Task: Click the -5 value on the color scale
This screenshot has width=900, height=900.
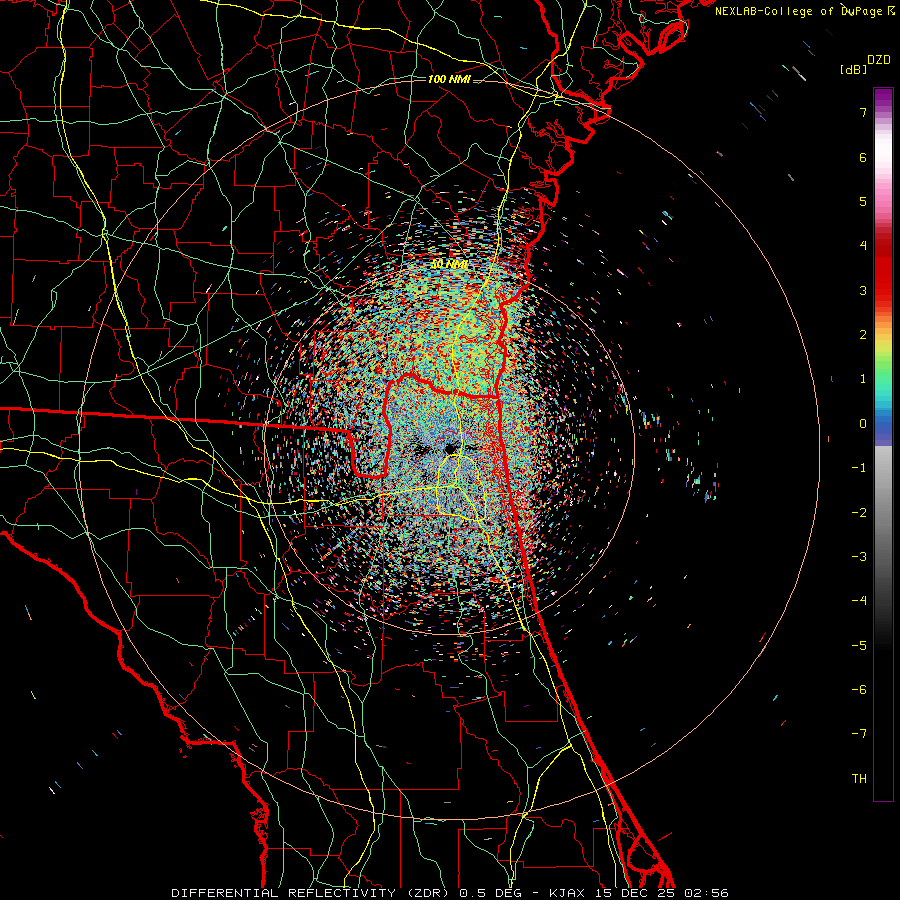Action: (x=859, y=645)
